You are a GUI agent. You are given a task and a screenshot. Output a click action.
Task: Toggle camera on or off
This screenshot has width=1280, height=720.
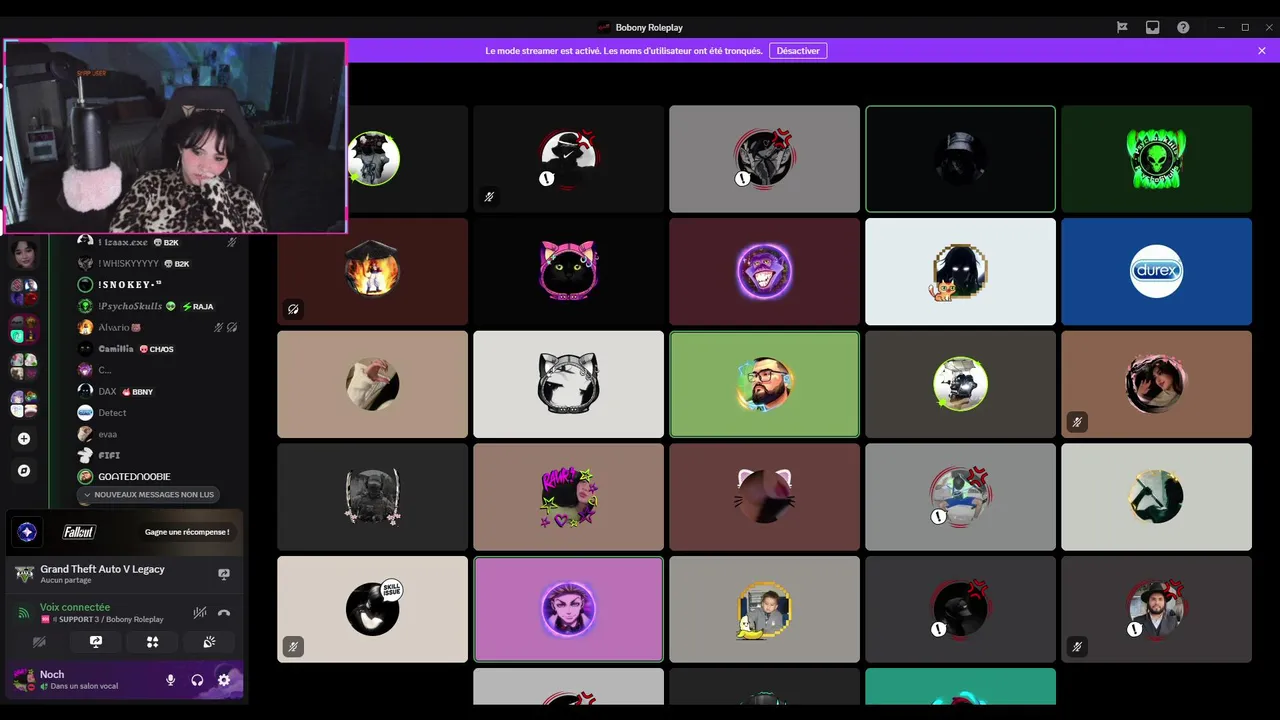pos(40,642)
